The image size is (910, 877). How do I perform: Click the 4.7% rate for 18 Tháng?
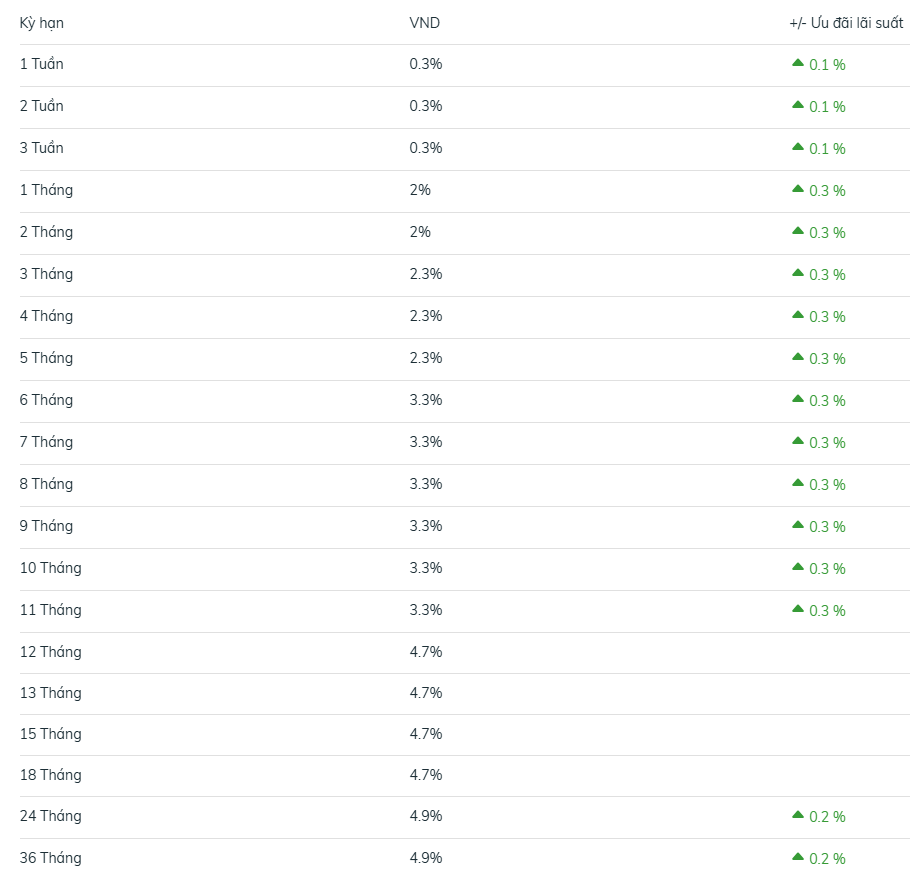(426, 775)
